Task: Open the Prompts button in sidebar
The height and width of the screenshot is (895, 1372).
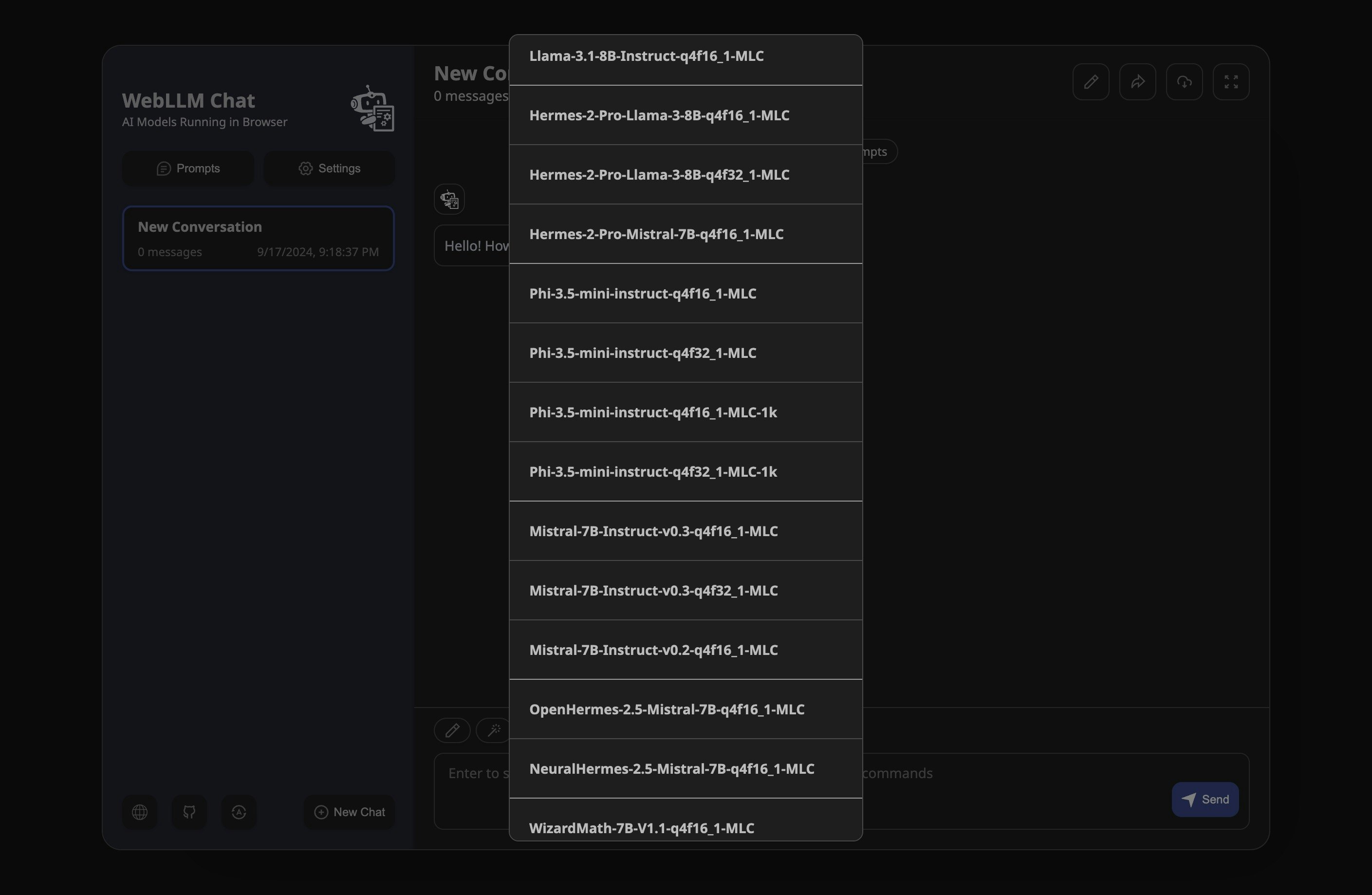Action: pyautogui.click(x=188, y=168)
